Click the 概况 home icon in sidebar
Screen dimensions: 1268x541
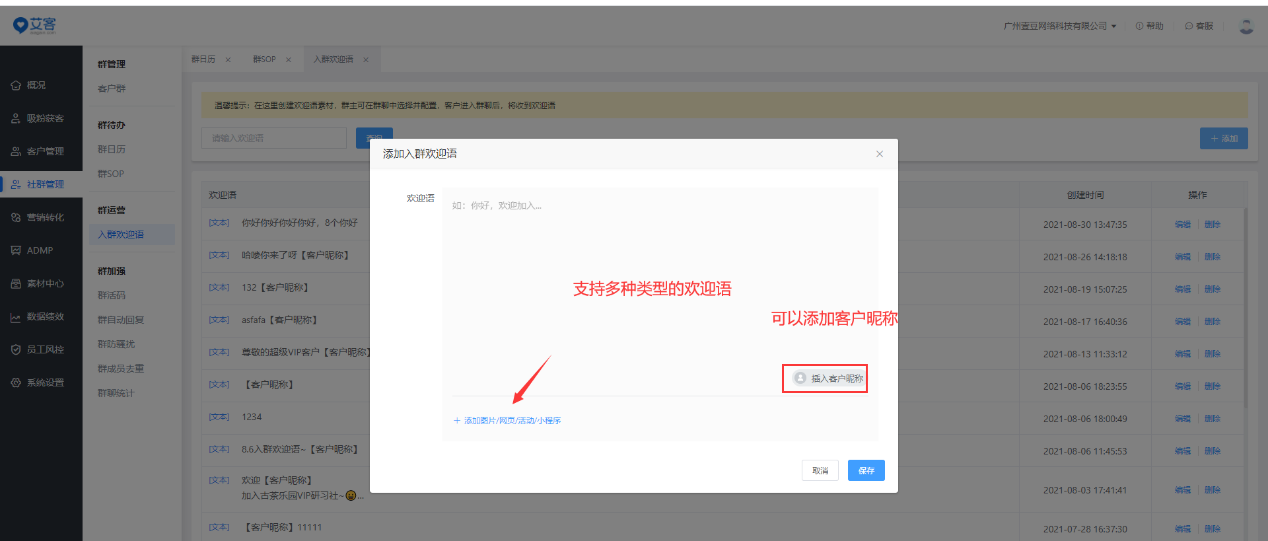click(x=16, y=86)
